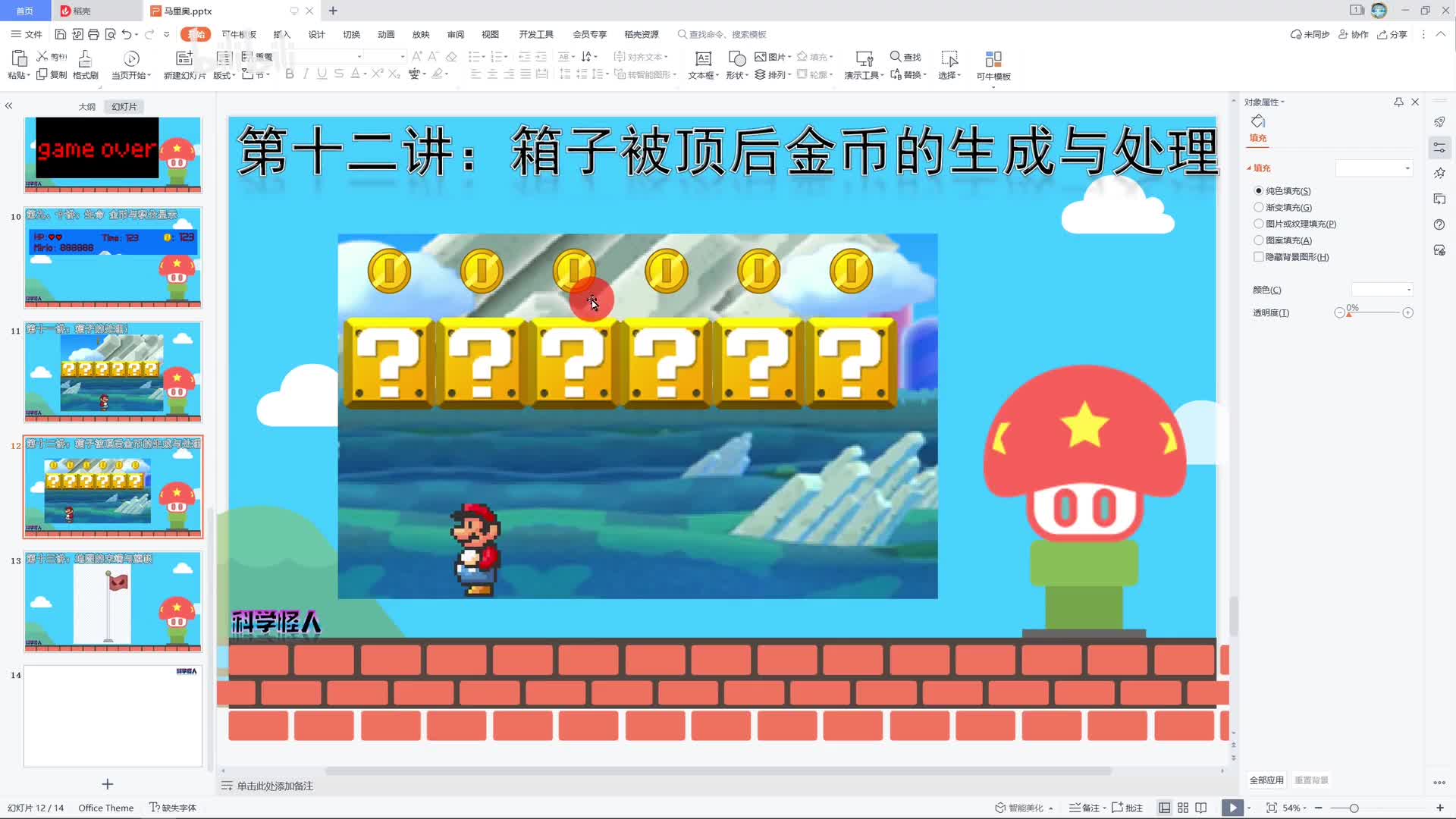
Task: Switch to reading view icon in status bar
Action: coord(1201,808)
